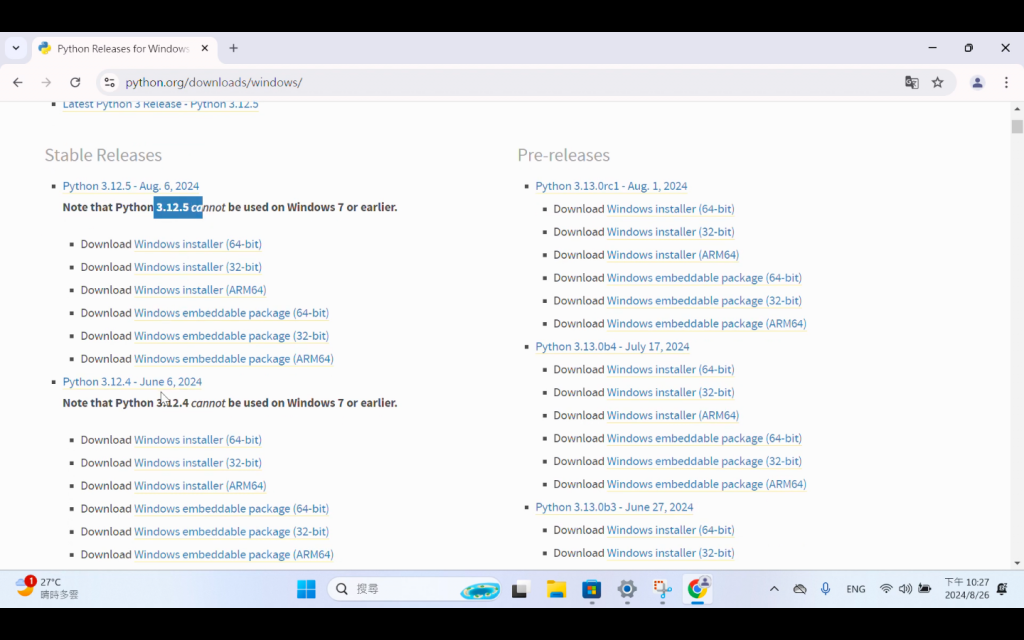Download Python 3.12.4 embeddable package (32-bit)
The image size is (1024, 640).
pos(231,532)
